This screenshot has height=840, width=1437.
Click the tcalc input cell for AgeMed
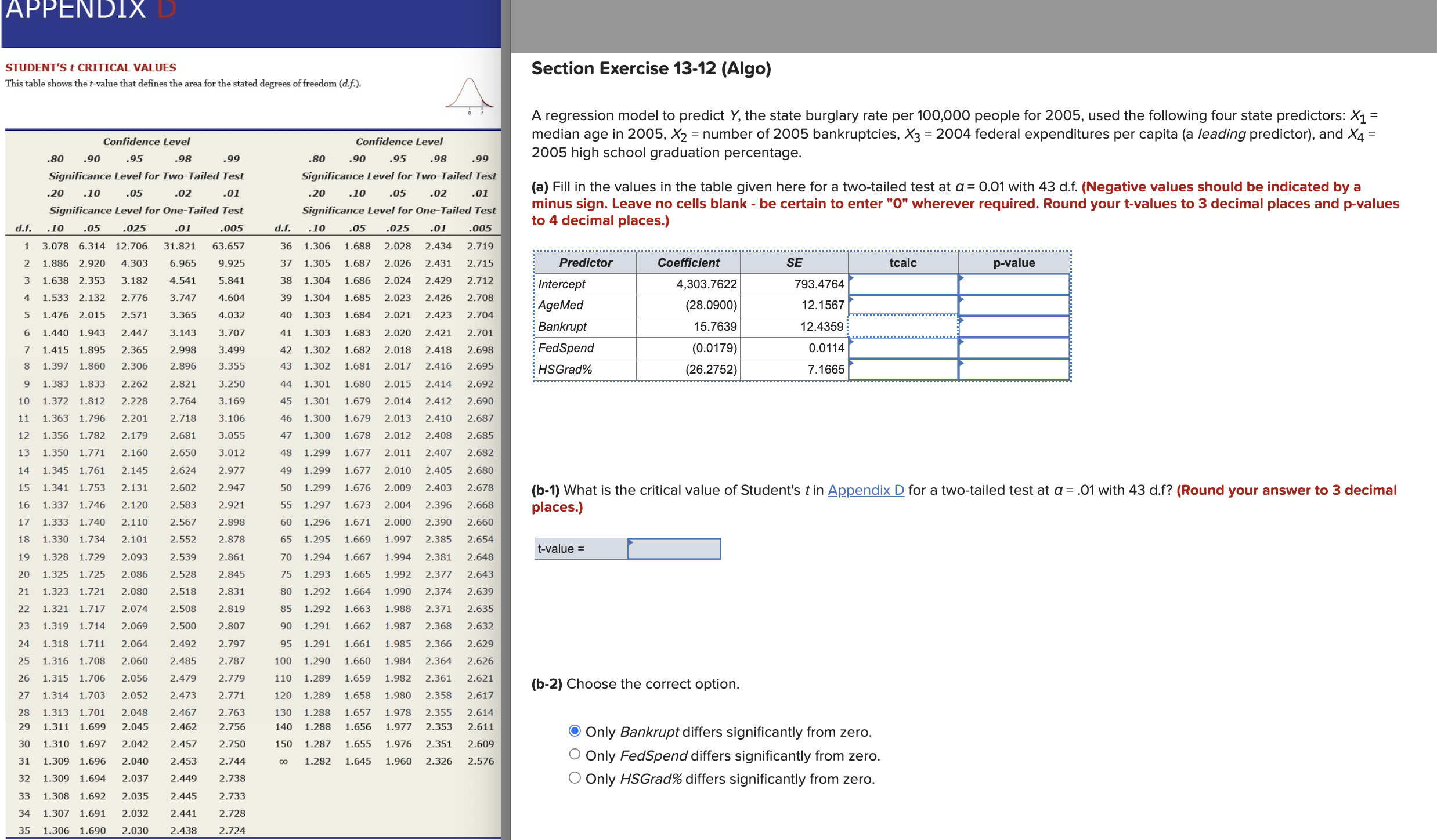pos(902,305)
